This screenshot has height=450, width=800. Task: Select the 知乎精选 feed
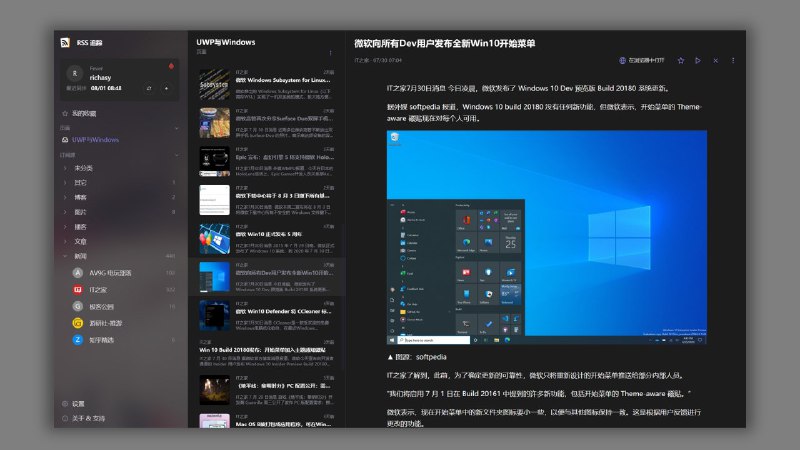click(x=102, y=340)
